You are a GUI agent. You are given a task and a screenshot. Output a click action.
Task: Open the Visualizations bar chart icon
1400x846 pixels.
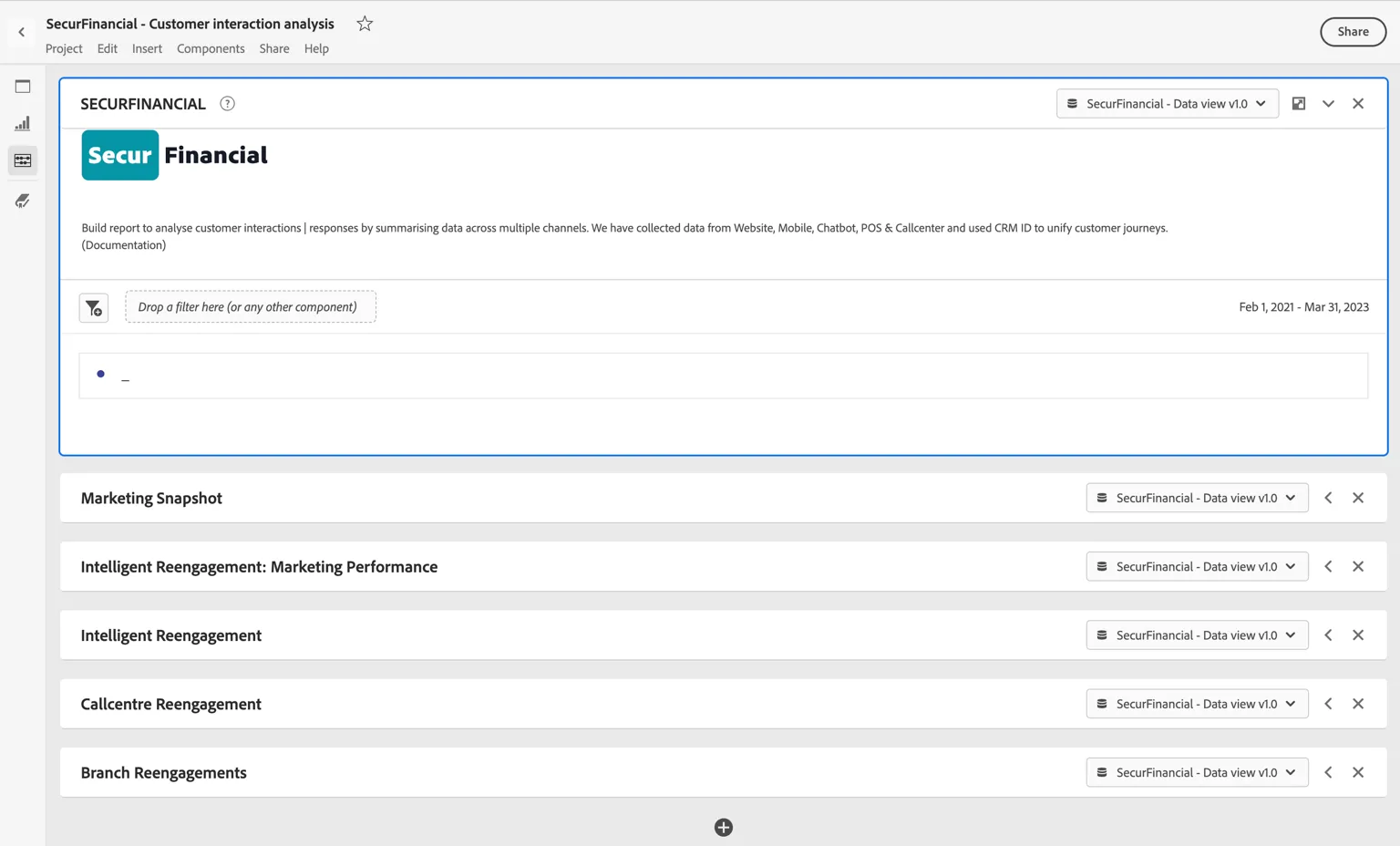point(23,124)
